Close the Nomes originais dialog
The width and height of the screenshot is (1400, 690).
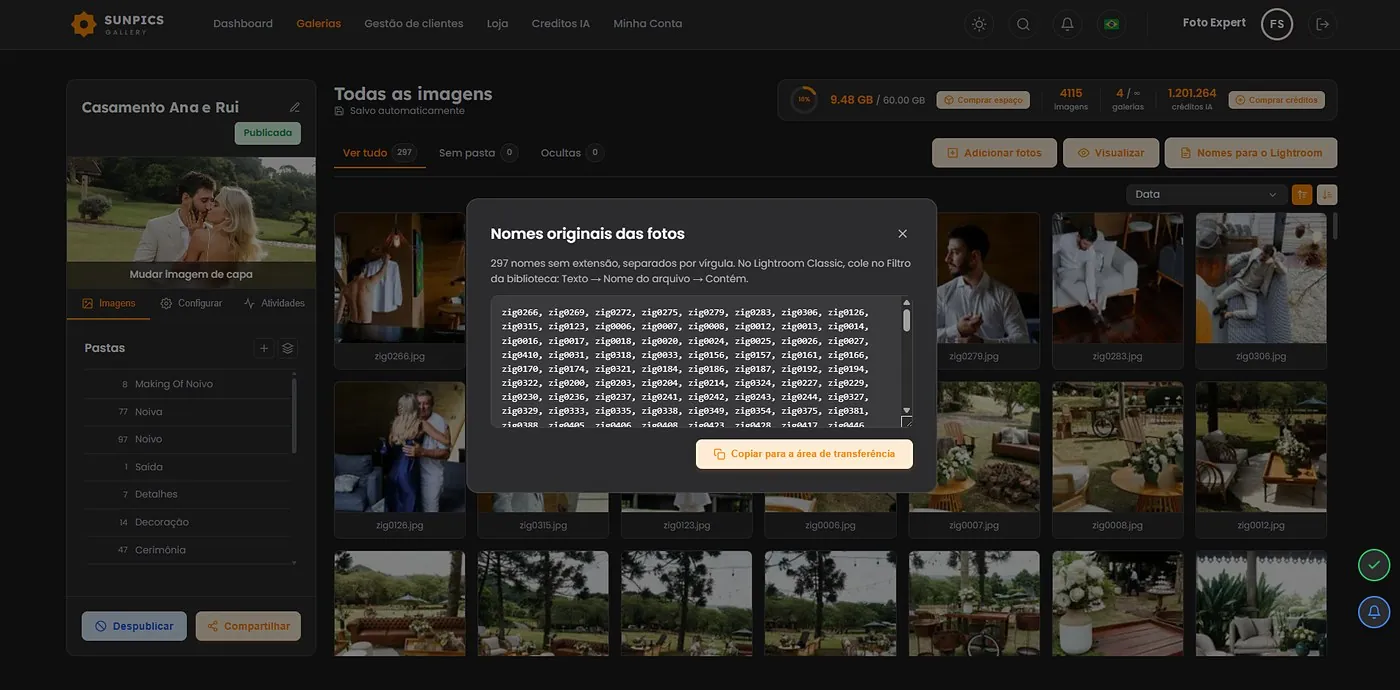[x=902, y=234]
